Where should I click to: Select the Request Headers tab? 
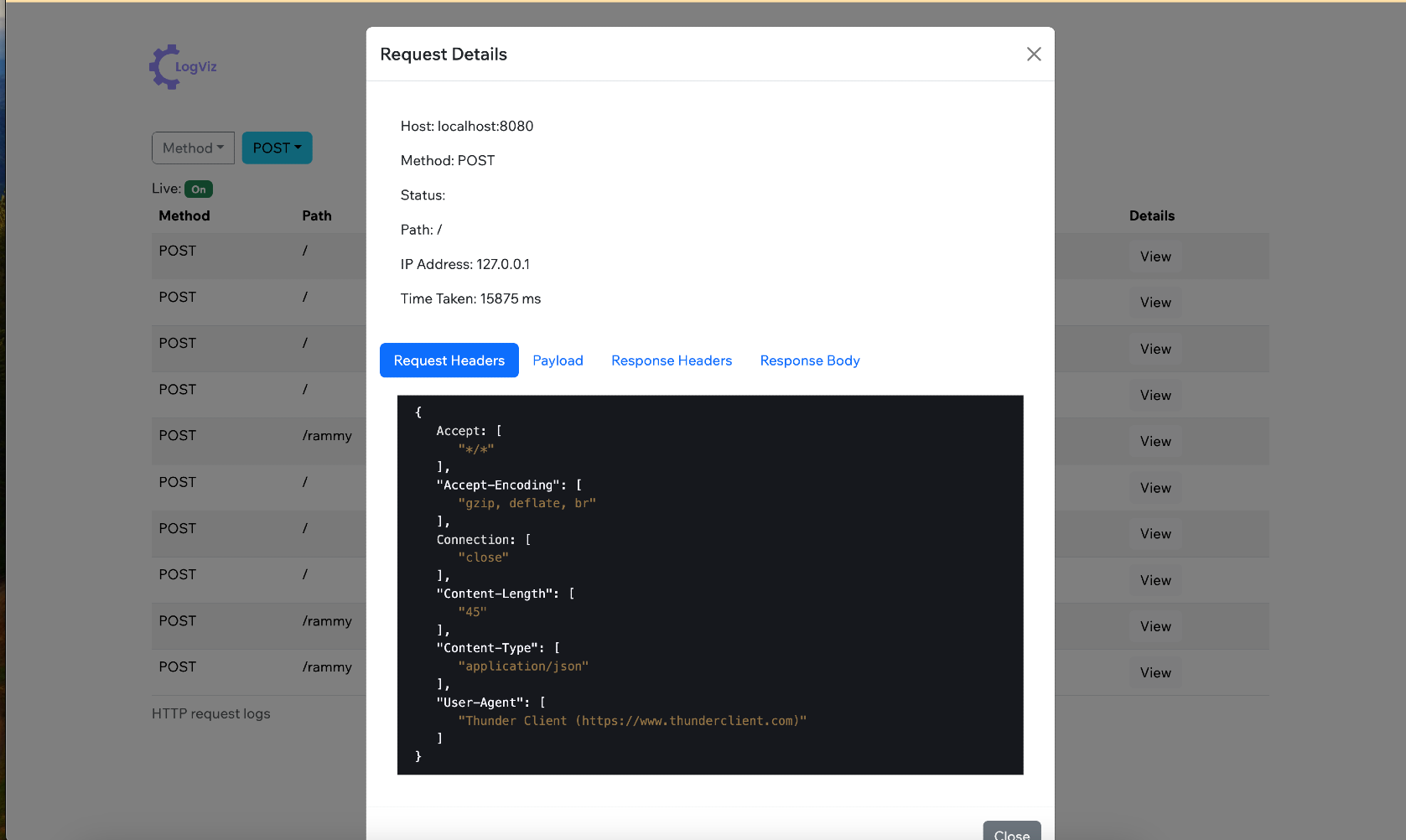[449, 360]
